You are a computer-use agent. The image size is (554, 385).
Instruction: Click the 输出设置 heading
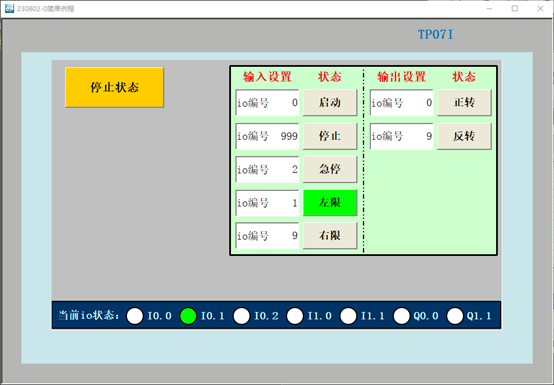[x=401, y=77]
